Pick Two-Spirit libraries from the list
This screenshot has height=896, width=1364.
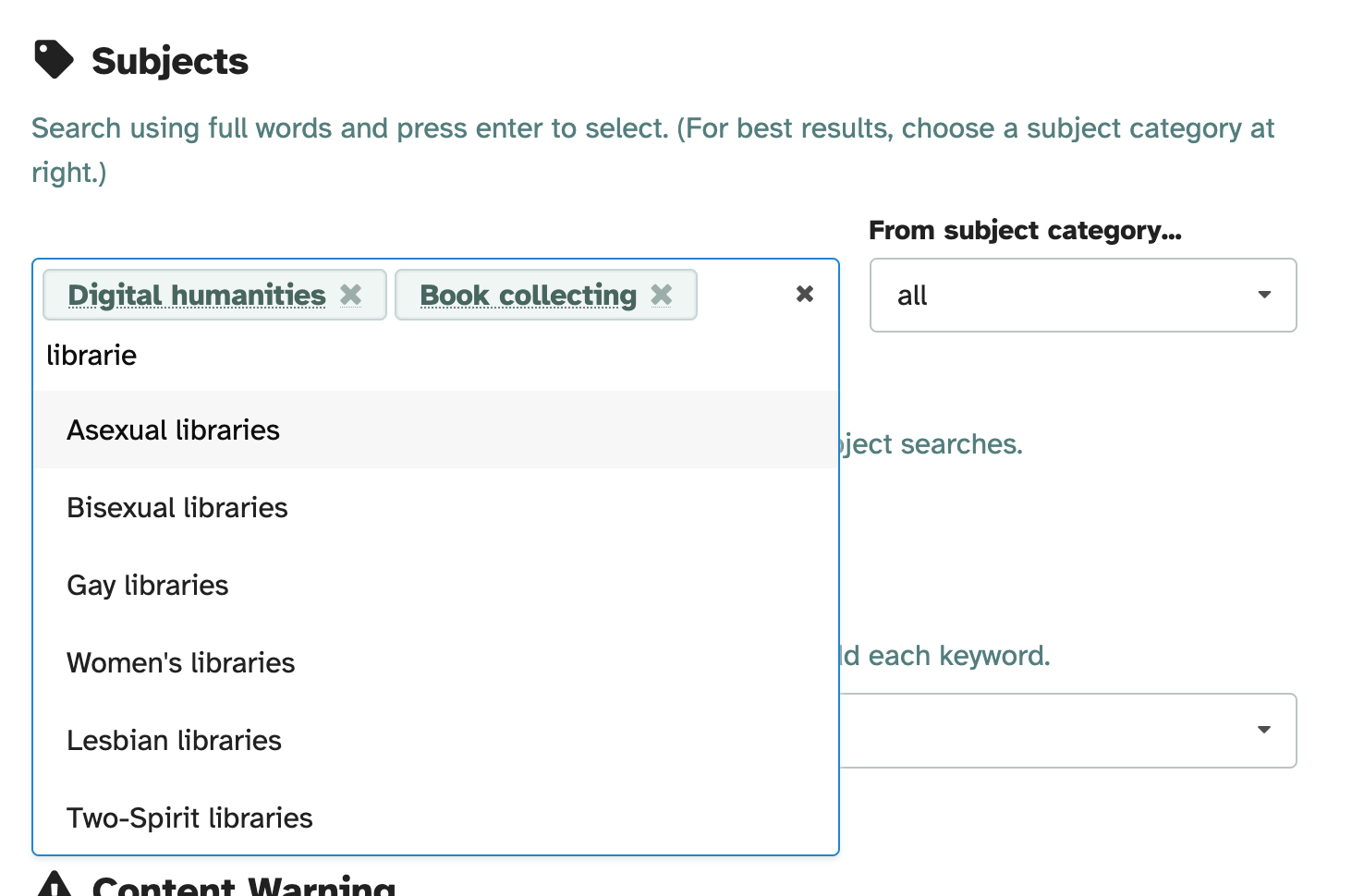click(190, 818)
